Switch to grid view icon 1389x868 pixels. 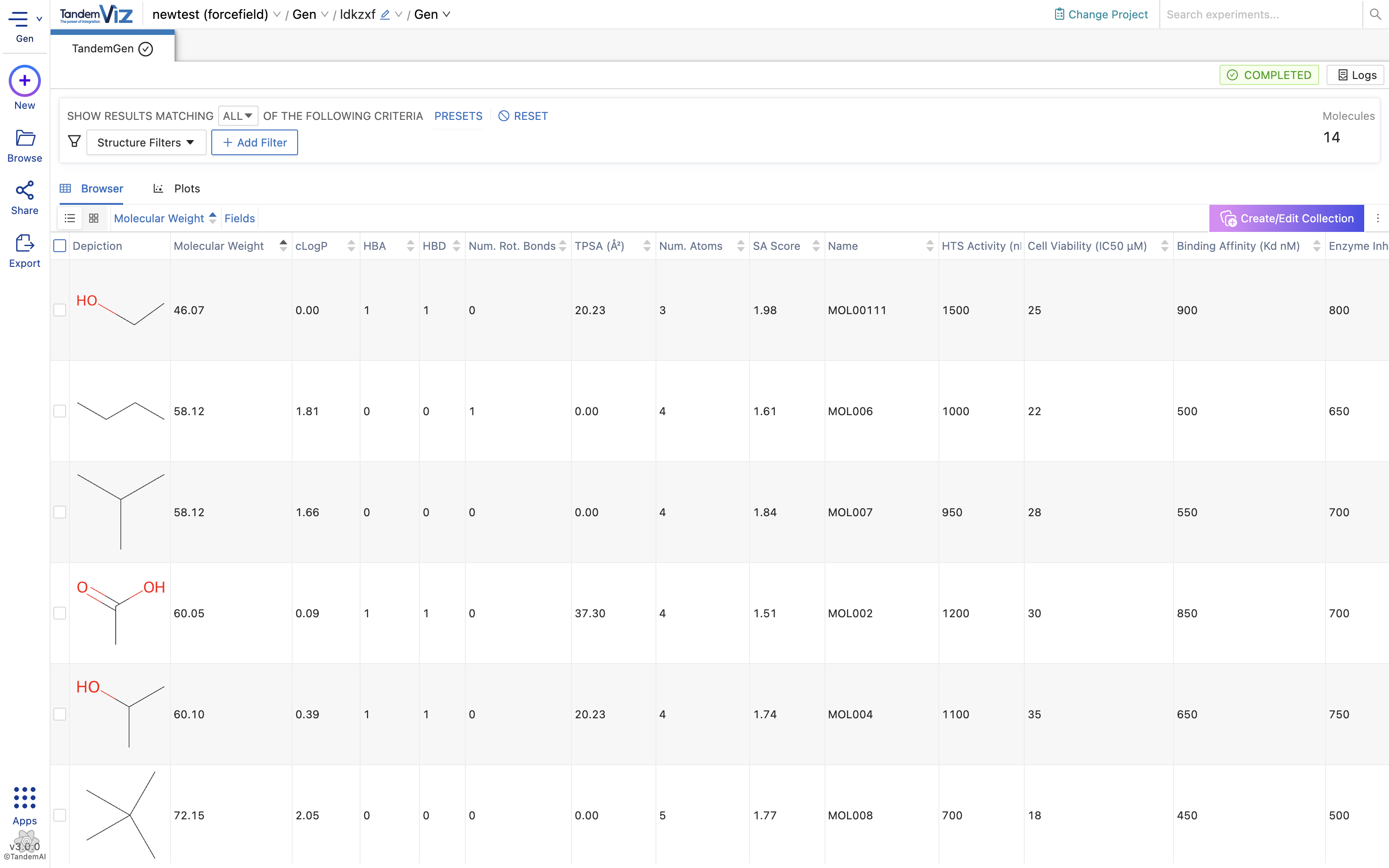(94, 218)
